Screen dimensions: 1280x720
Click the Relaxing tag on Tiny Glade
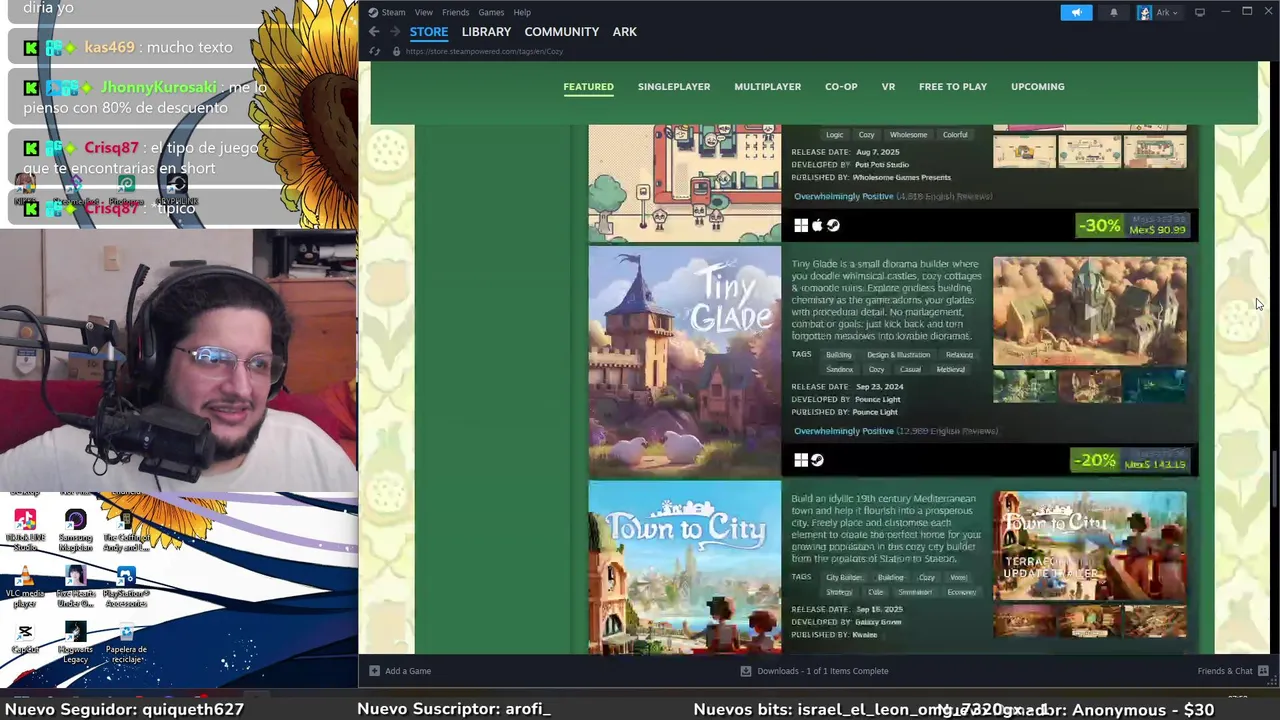click(x=959, y=355)
